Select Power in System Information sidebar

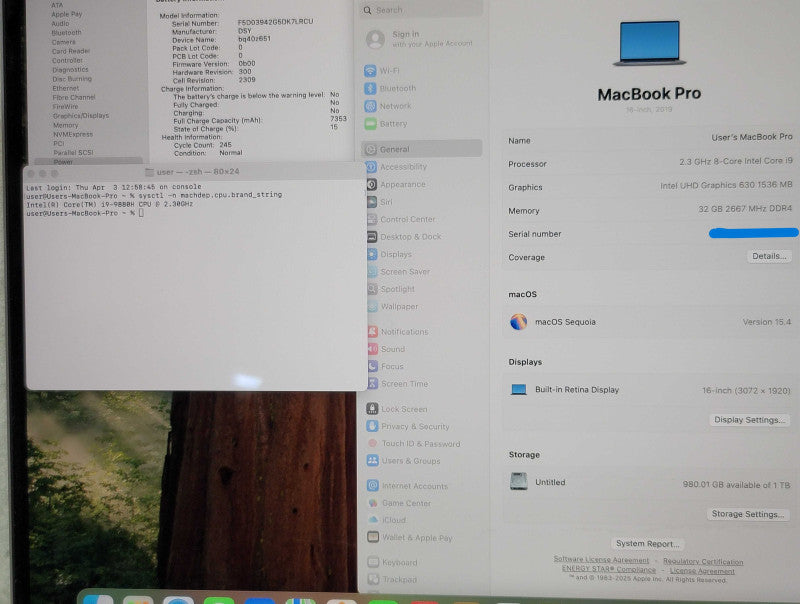(x=63, y=162)
